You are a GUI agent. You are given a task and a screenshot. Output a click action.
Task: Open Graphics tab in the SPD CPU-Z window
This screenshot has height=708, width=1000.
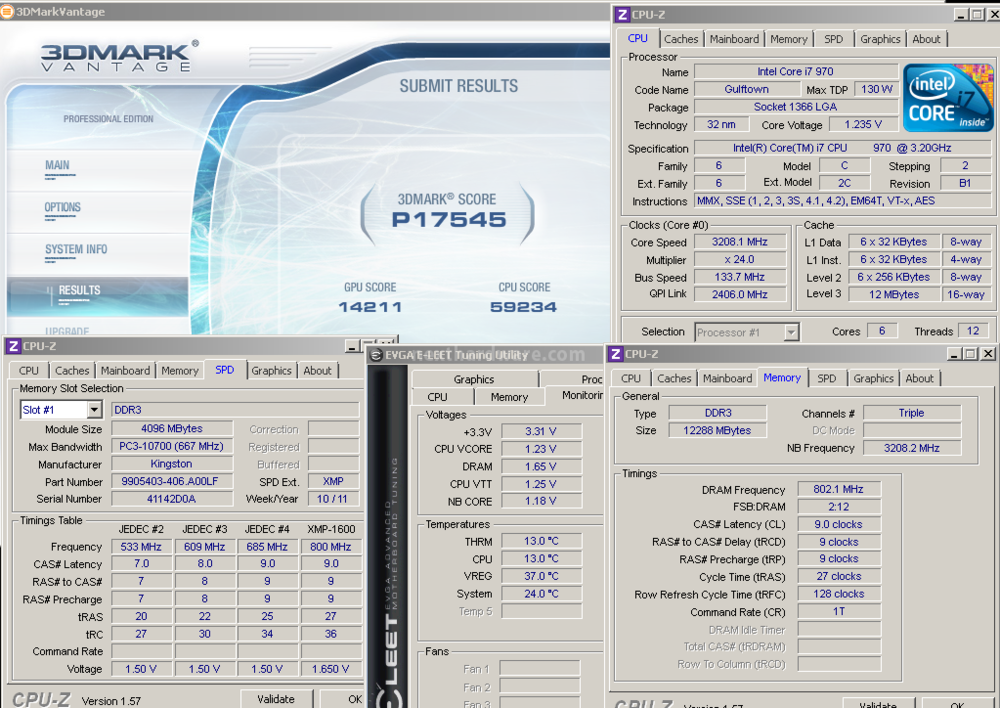(271, 371)
